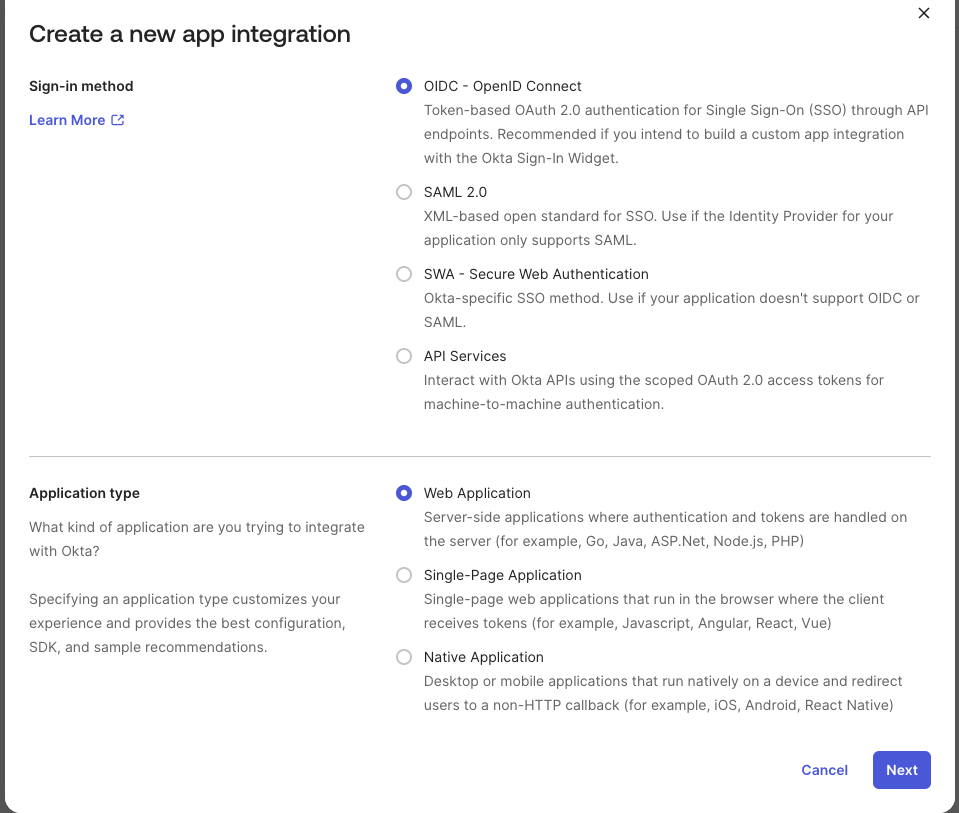Viewport: 959px width, 813px height.
Task: Pick the Native Application radio circle
Action: (404, 657)
